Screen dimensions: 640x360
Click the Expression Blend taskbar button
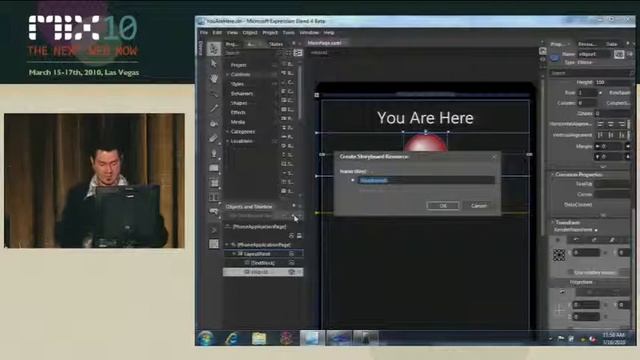(x=312, y=338)
